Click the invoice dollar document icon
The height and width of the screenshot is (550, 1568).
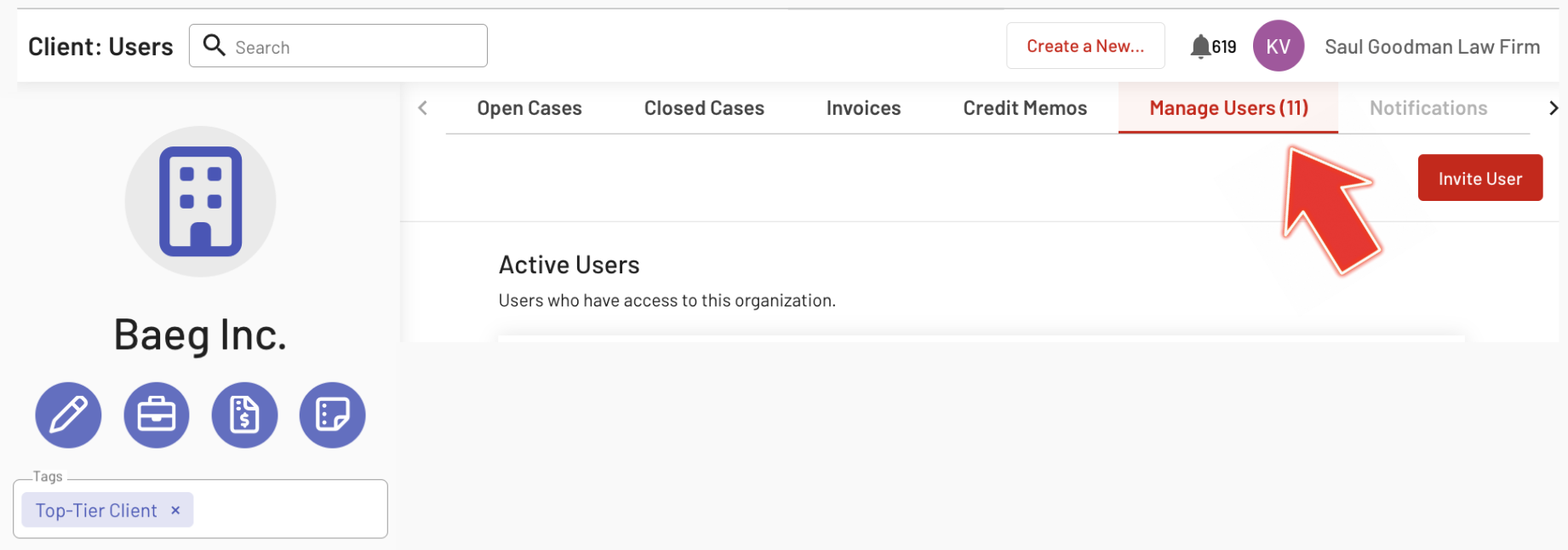tap(244, 415)
